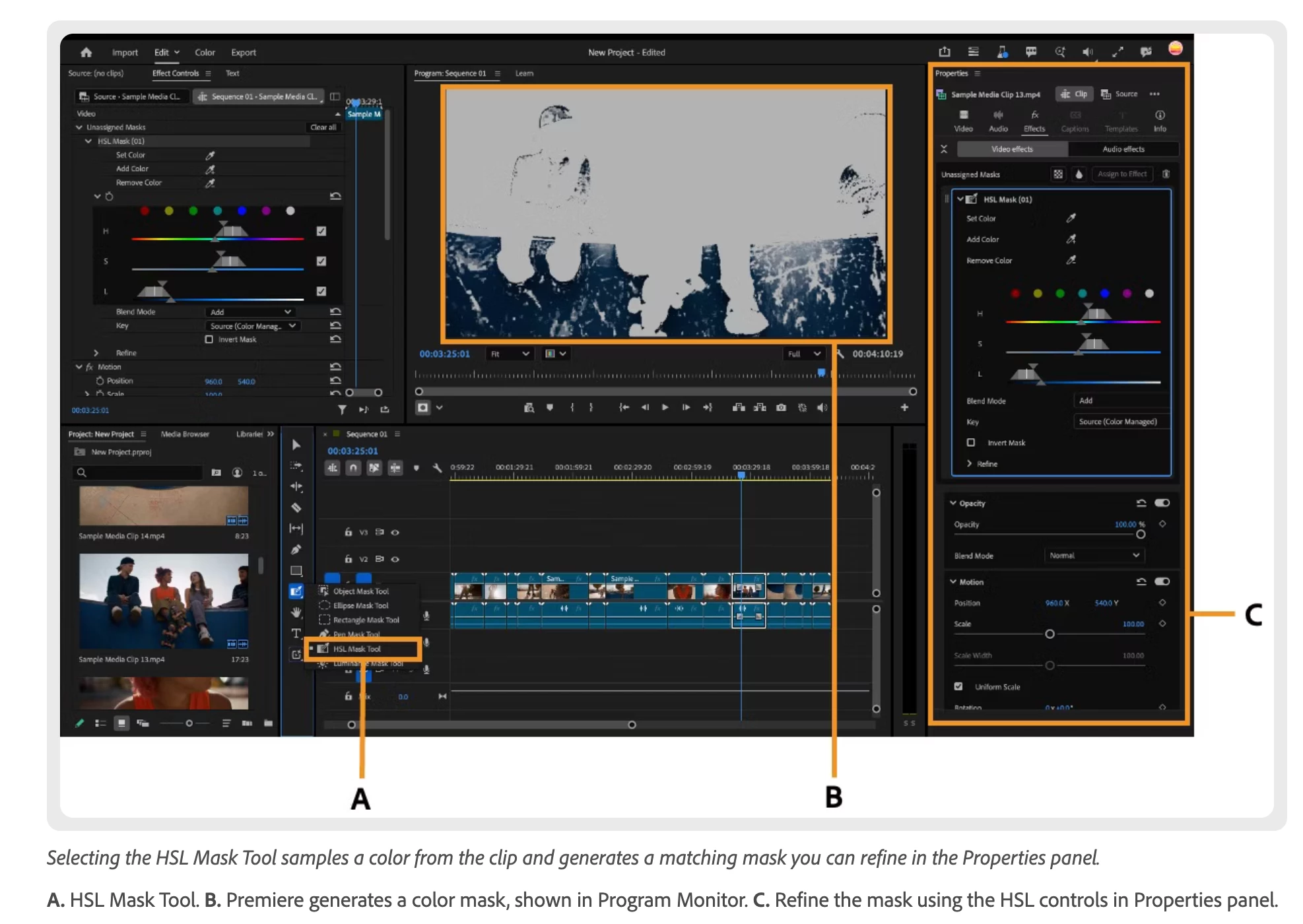Click the Clear all button

323,127
